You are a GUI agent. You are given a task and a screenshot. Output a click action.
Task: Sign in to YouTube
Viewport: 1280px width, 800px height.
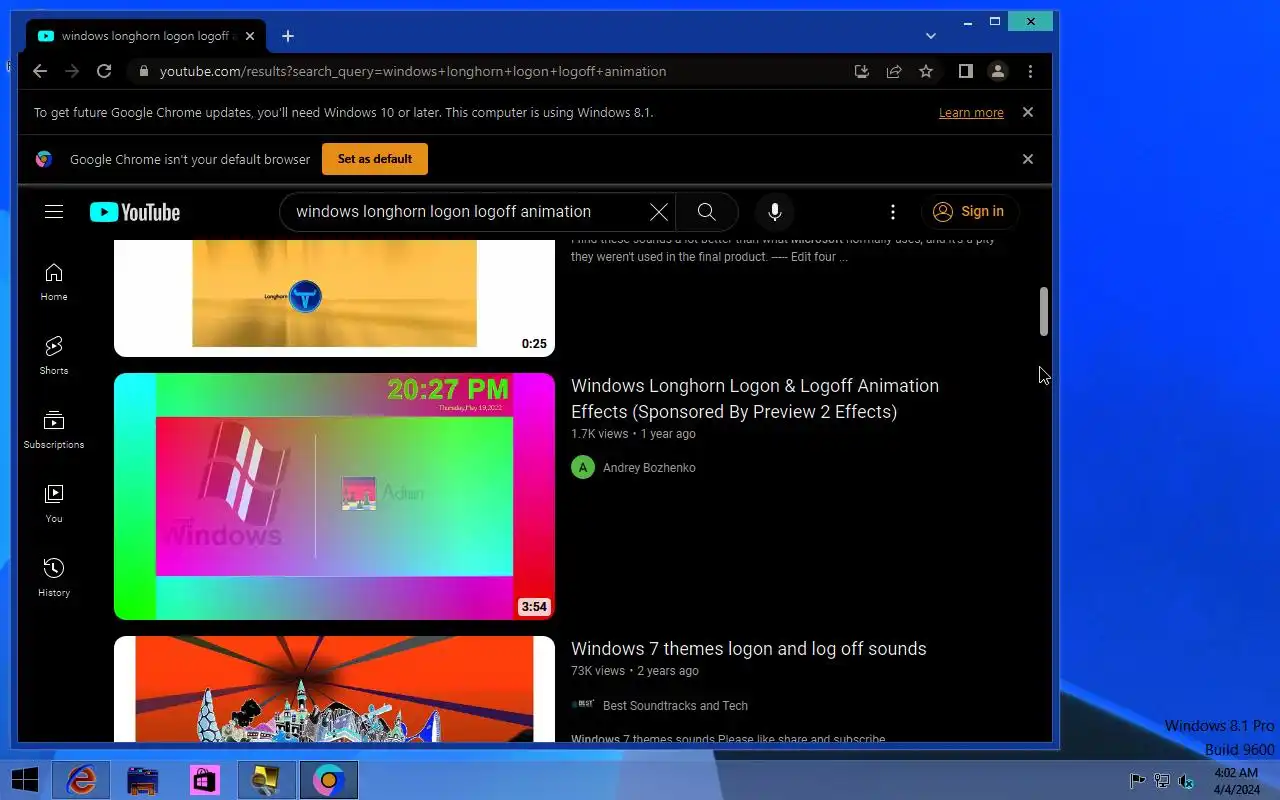(968, 211)
